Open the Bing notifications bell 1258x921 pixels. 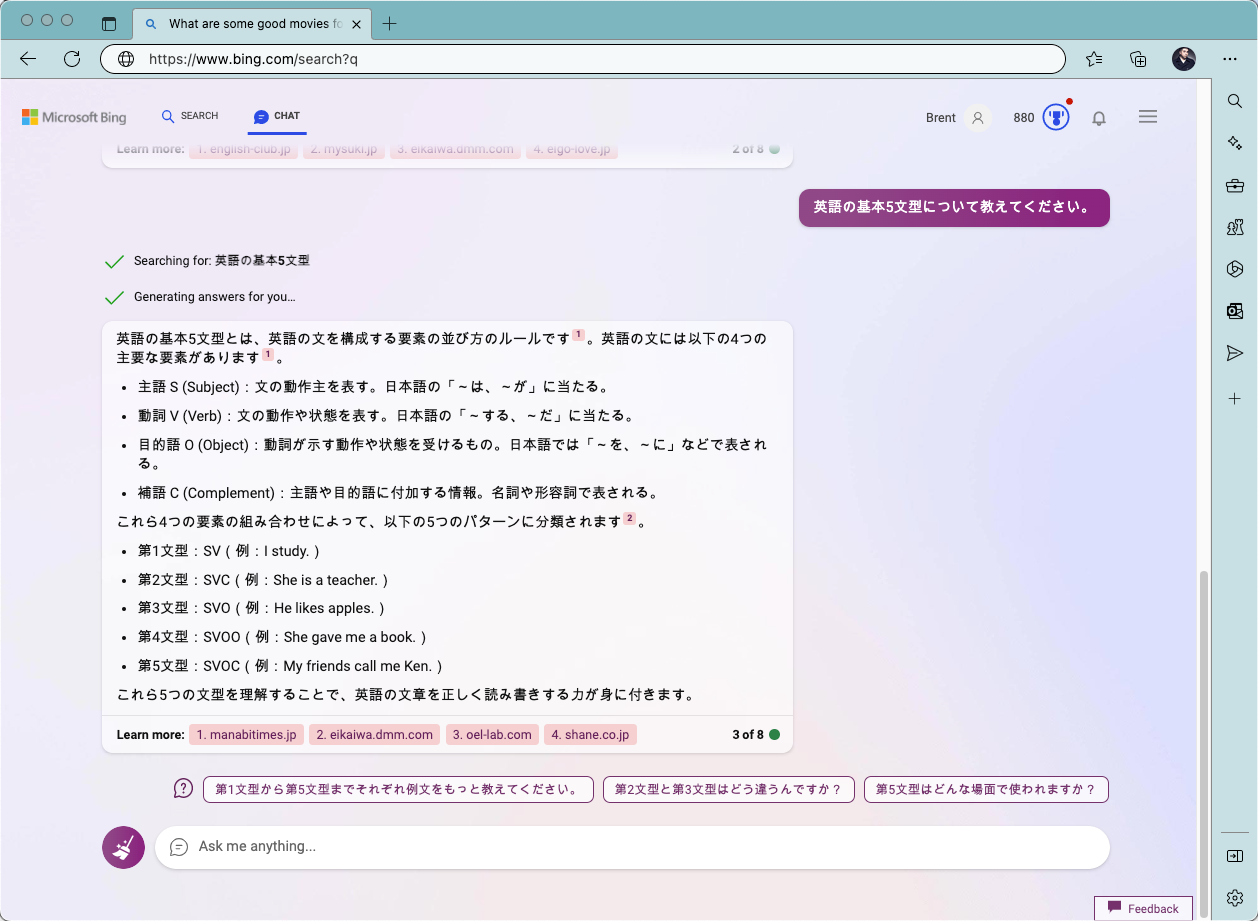[x=1098, y=117]
